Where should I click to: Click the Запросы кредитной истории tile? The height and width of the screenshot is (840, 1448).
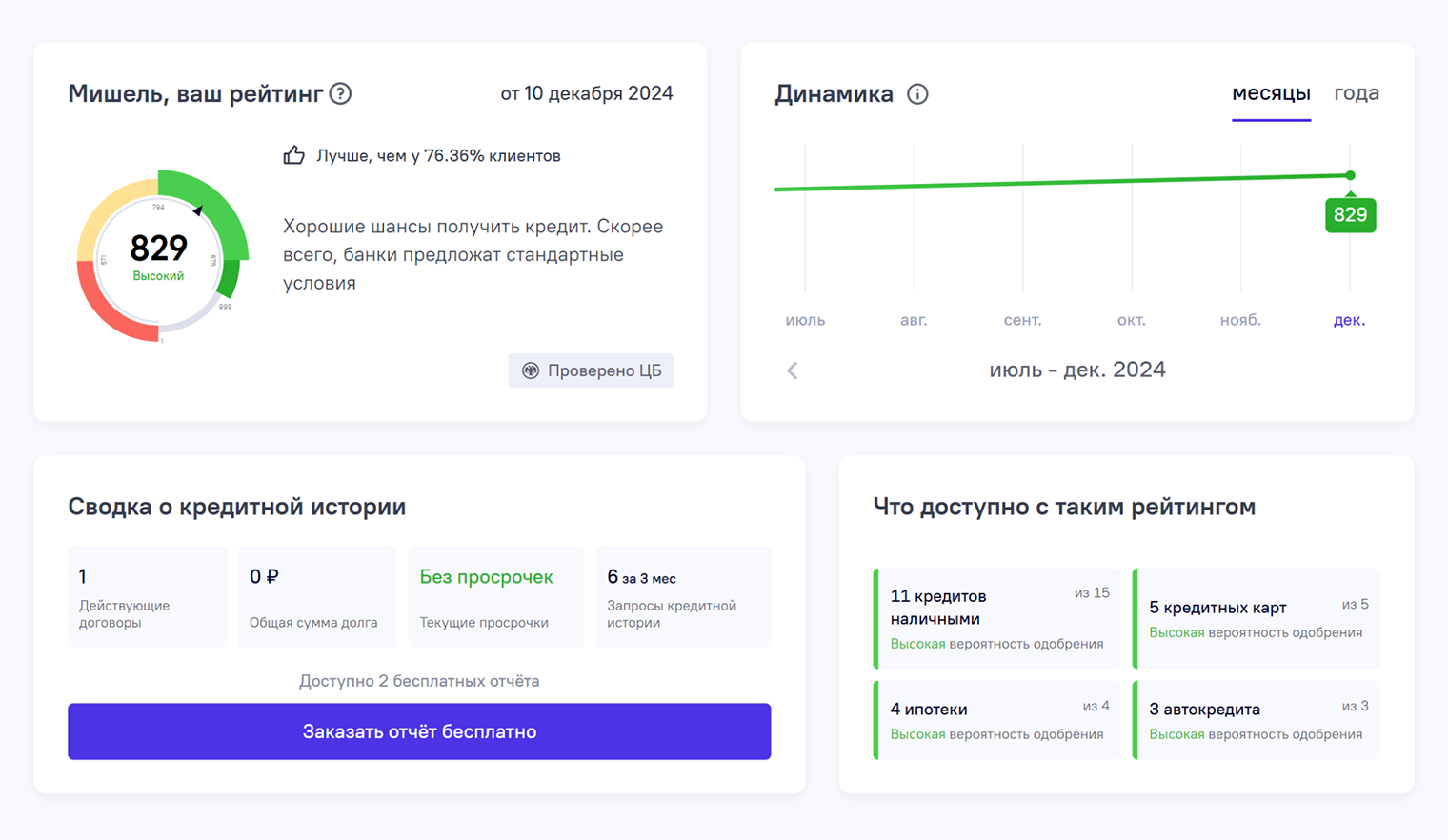click(x=683, y=596)
